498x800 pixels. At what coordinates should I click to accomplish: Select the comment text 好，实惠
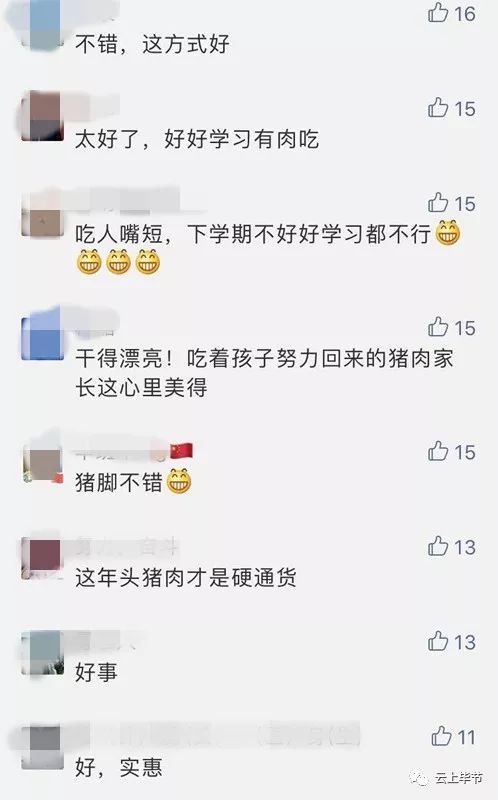coord(118,767)
